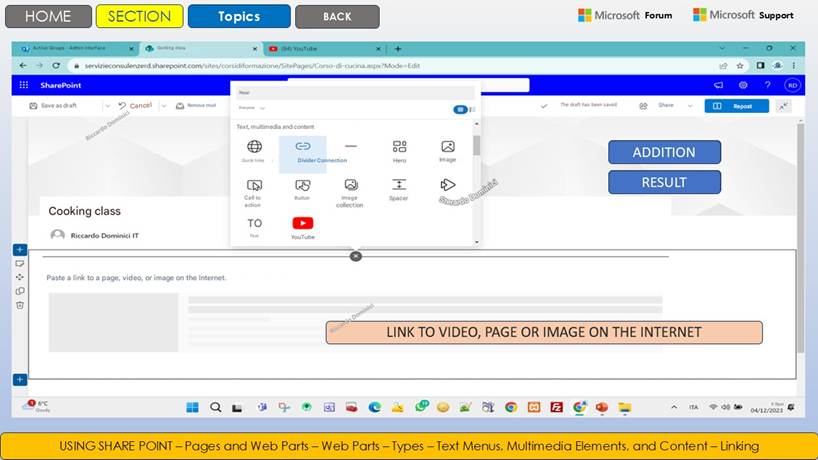Open the RD account avatar
818x460 pixels.
[x=792, y=85]
